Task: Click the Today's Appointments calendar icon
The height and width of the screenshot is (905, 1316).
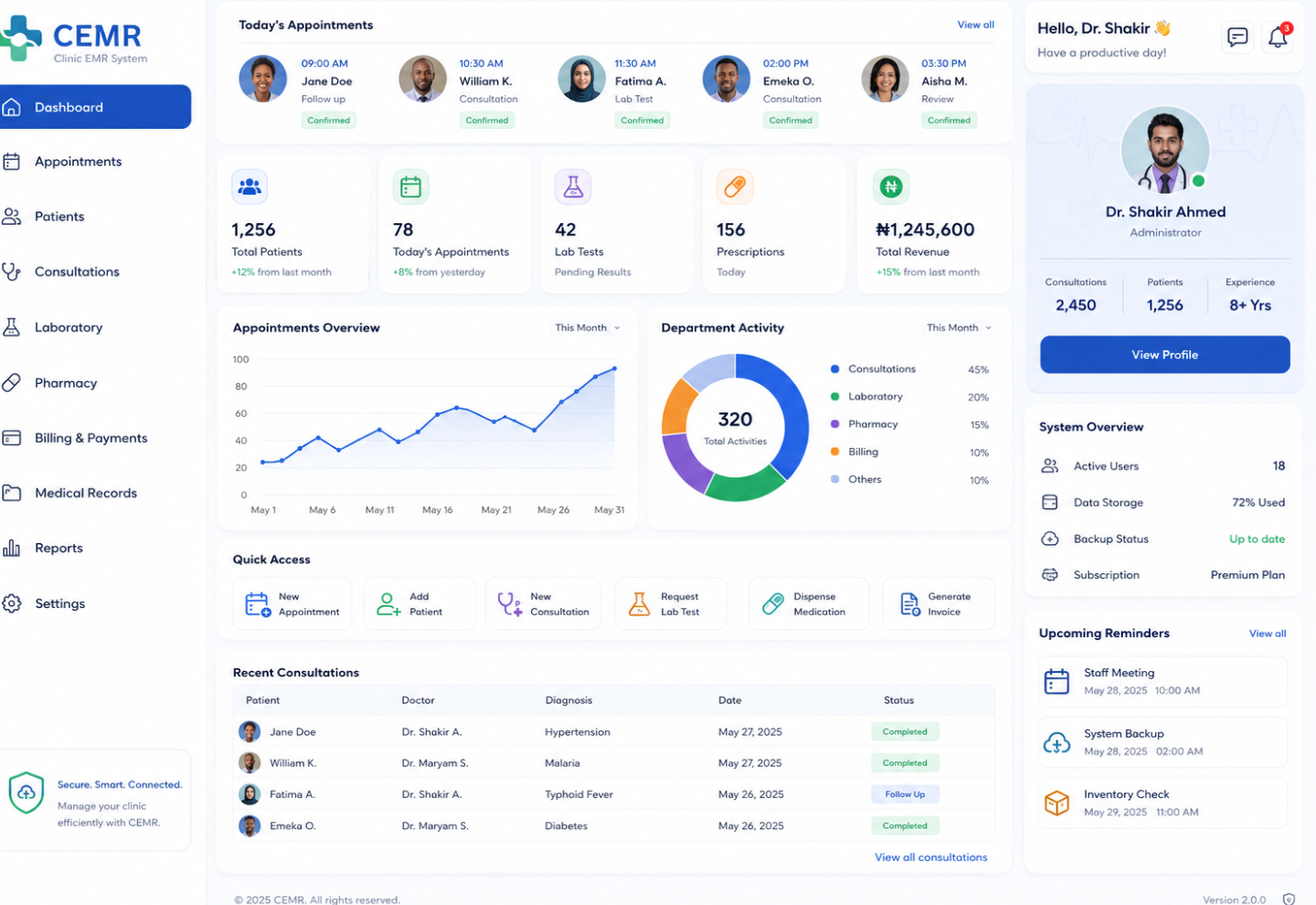Action: tap(411, 186)
